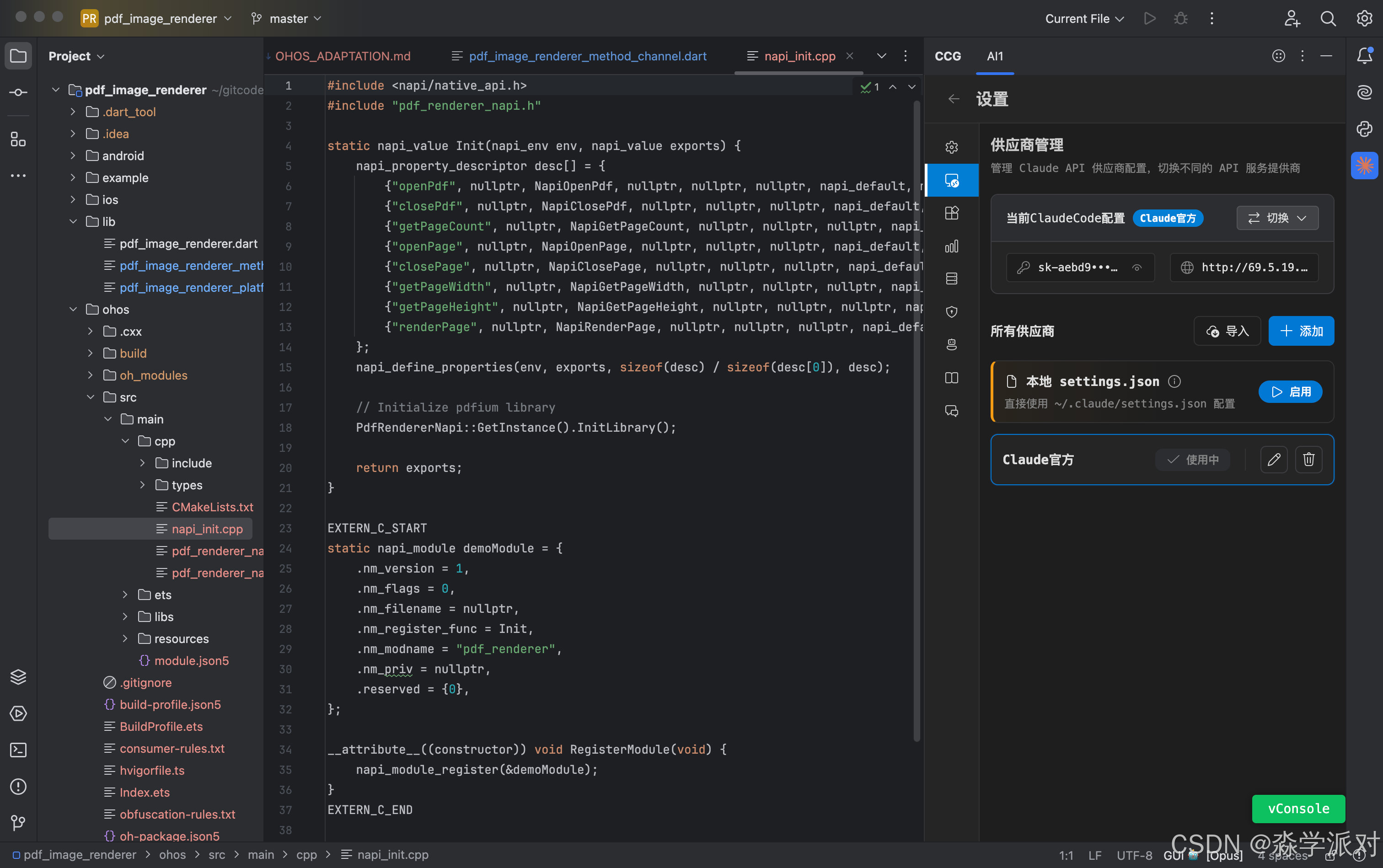Image resolution: width=1383 pixels, height=868 pixels.
Task: Click the back arrow beside 设置
Action: pyautogui.click(x=954, y=99)
